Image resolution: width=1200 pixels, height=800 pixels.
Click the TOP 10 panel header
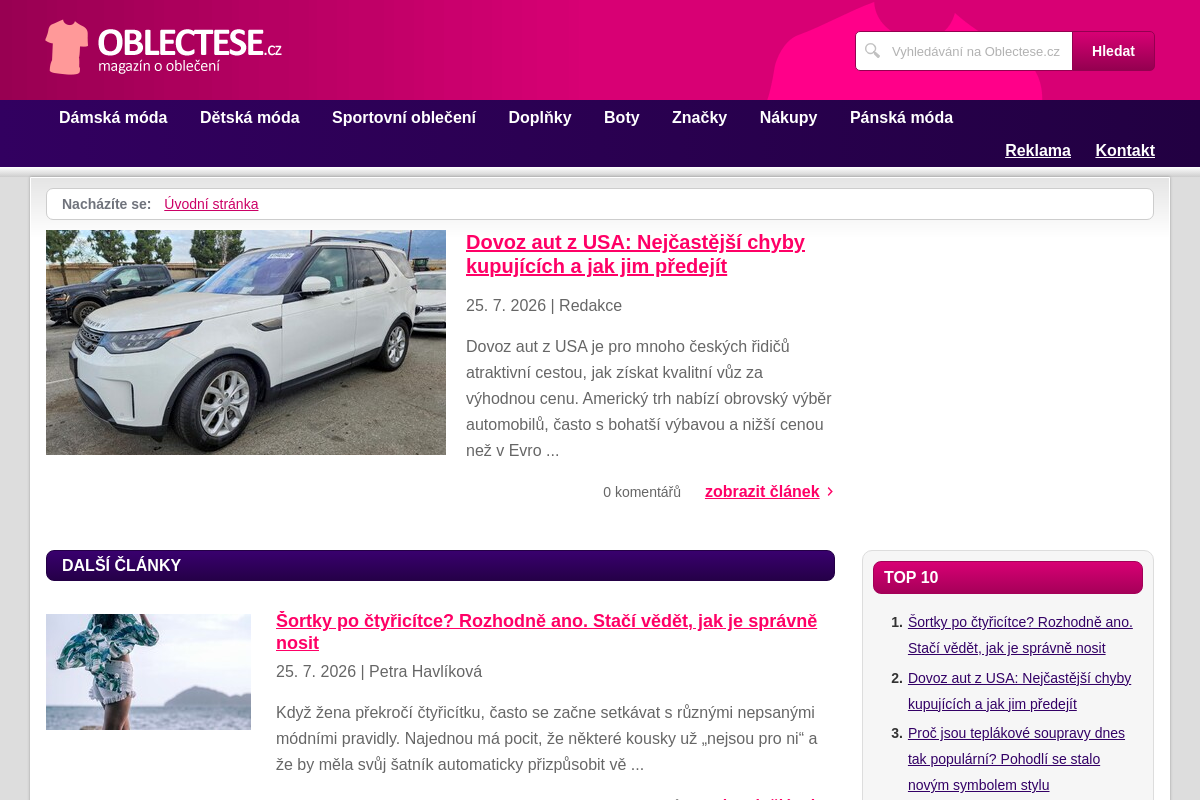coord(1008,577)
